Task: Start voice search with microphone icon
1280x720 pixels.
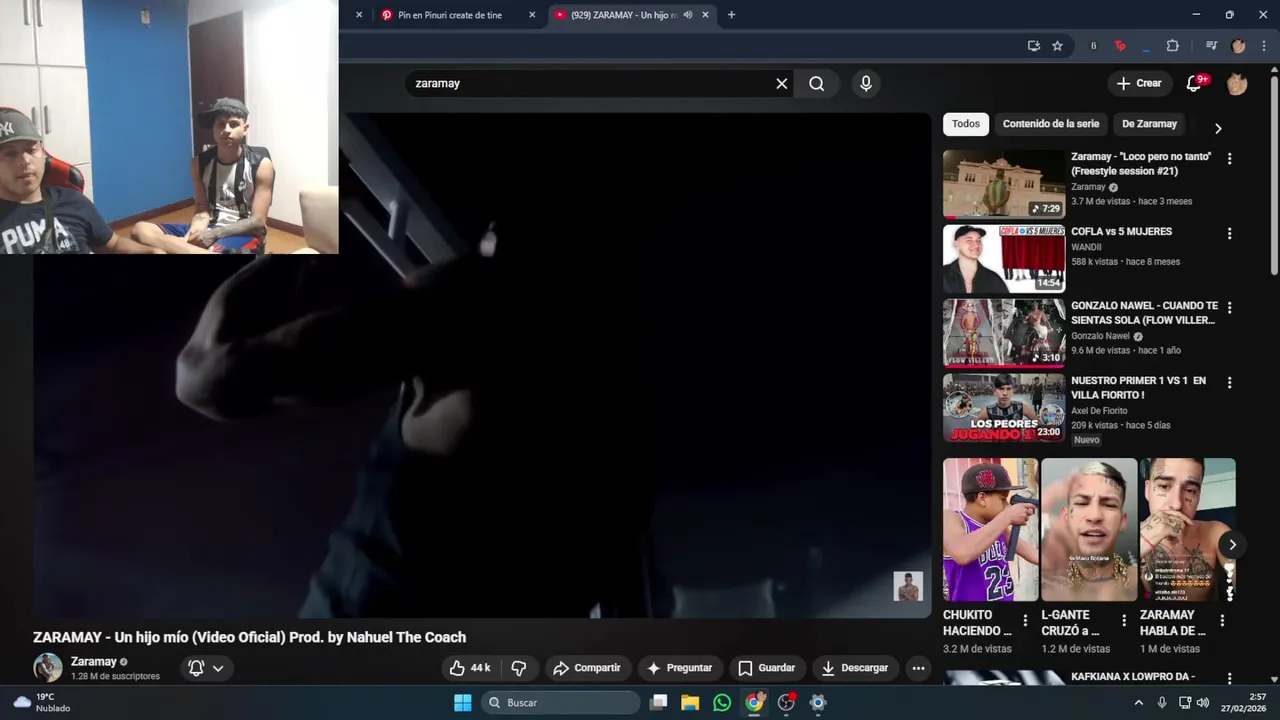Action: [866, 84]
